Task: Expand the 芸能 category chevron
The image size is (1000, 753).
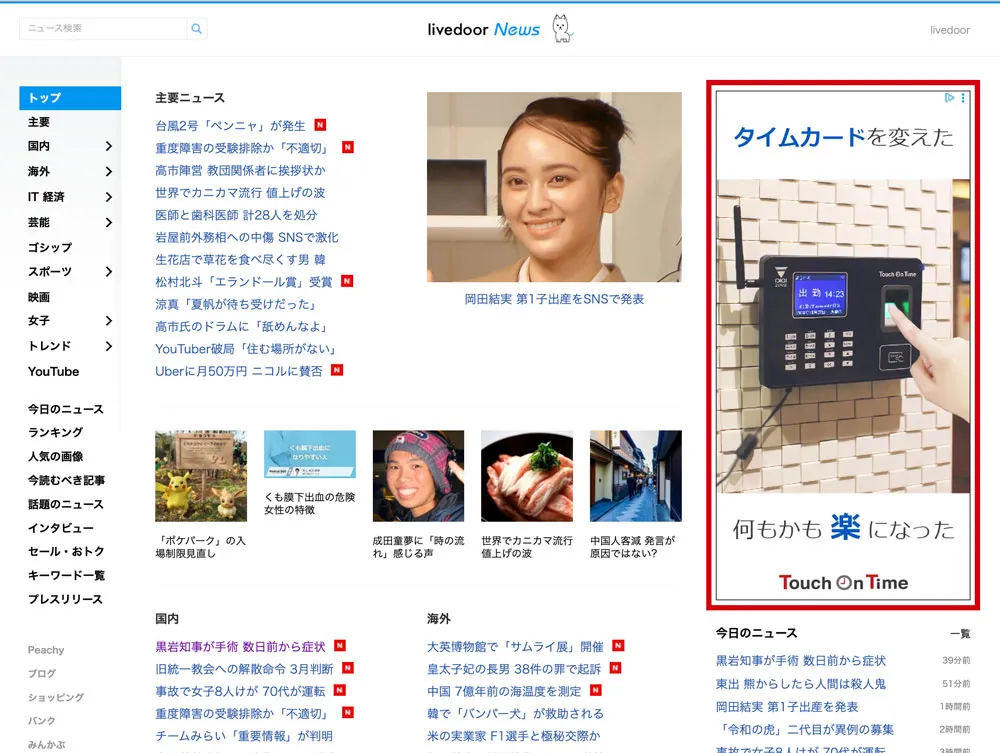Action: click(x=108, y=222)
